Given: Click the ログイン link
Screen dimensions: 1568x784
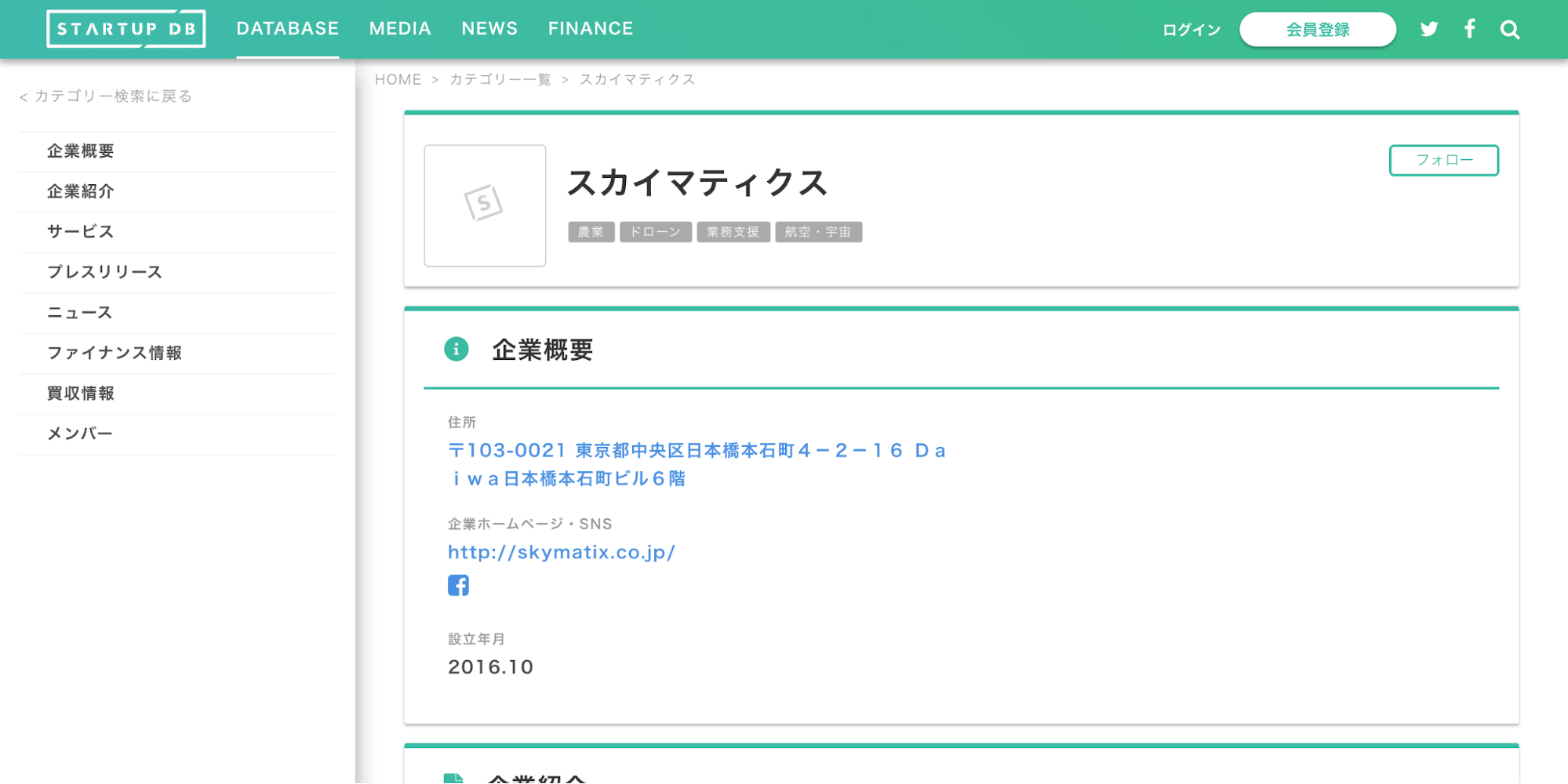Looking at the screenshot, I should [1191, 30].
